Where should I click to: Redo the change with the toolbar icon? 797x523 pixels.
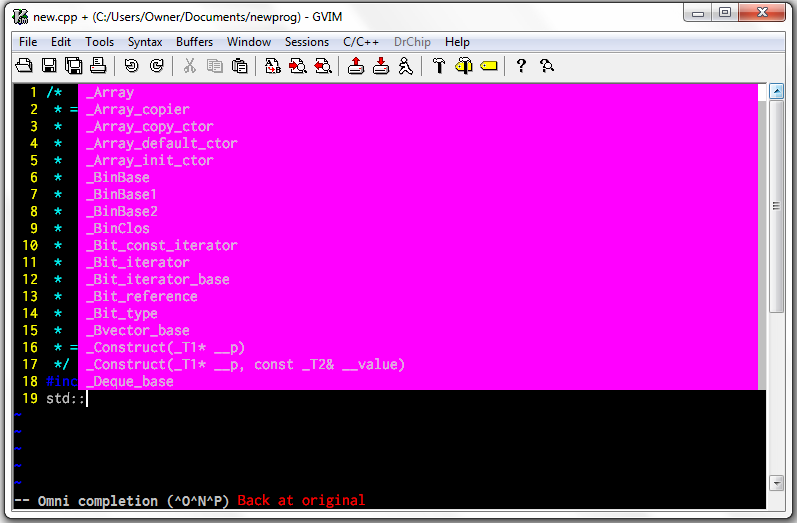click(x=157, y=66)
